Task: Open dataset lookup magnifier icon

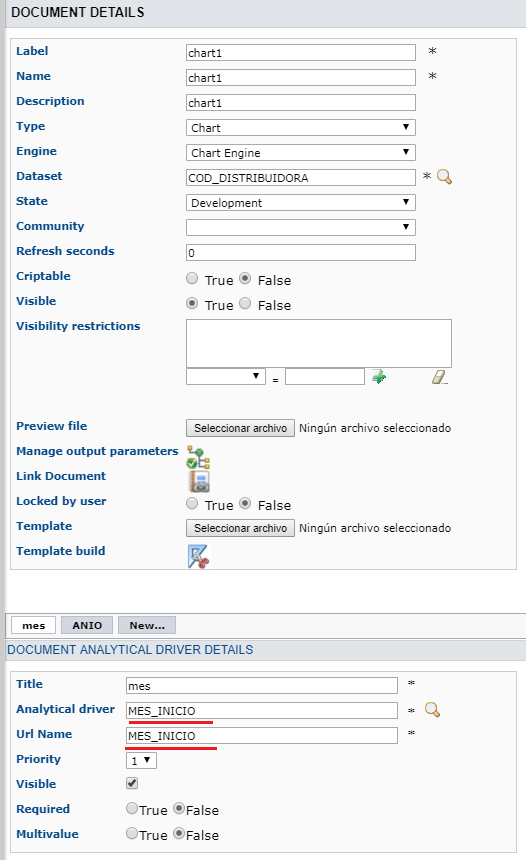Action: [444, 177]
